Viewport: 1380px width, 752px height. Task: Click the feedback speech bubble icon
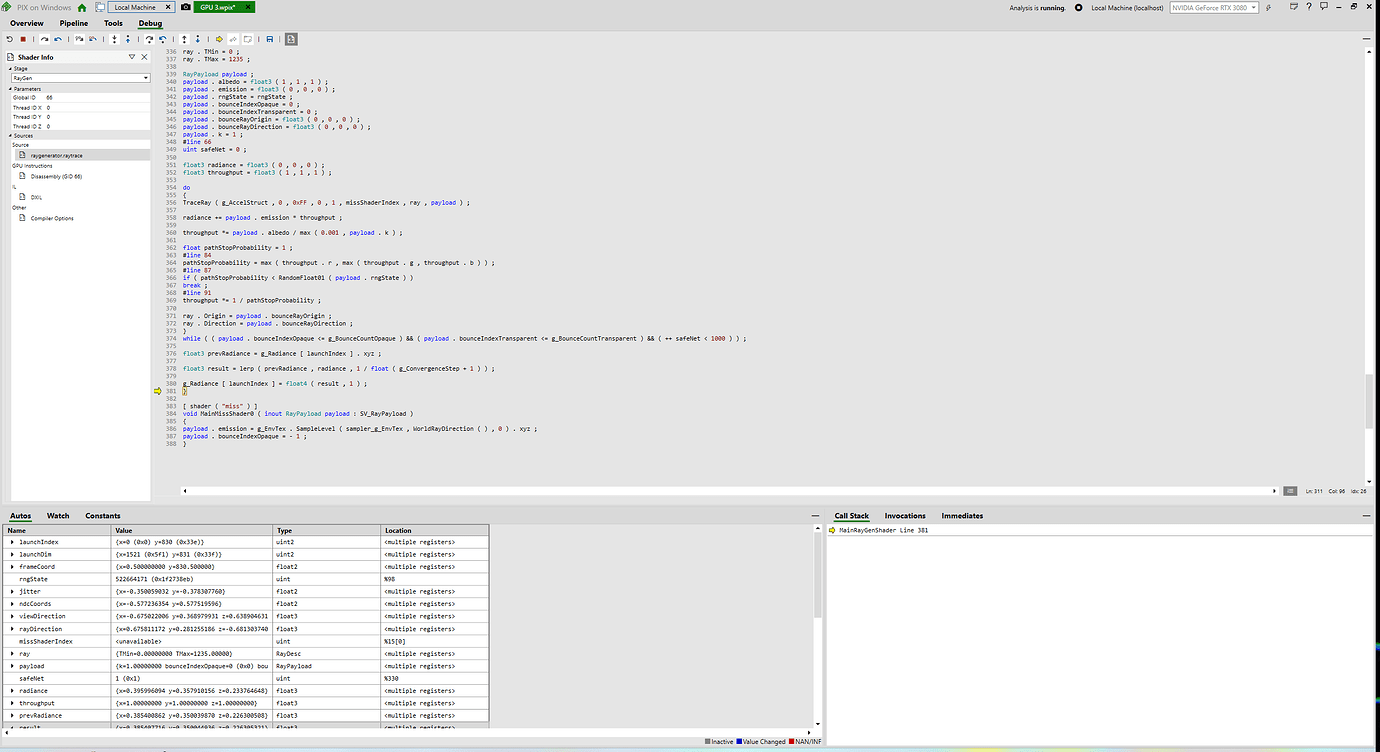pos(1324,7)
